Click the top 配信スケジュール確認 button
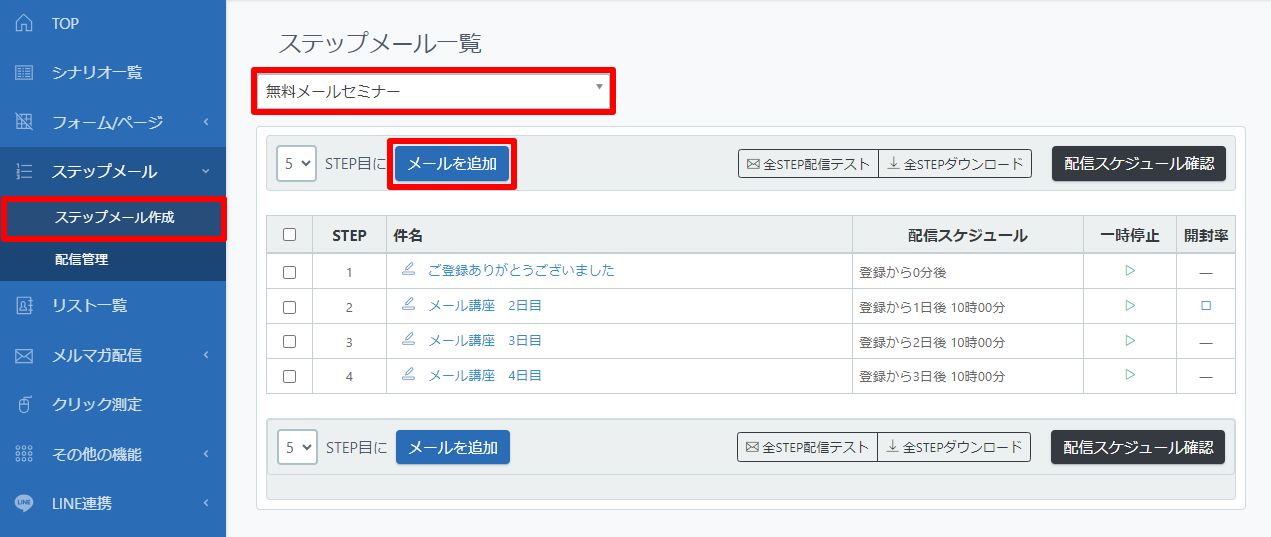 1138,164
